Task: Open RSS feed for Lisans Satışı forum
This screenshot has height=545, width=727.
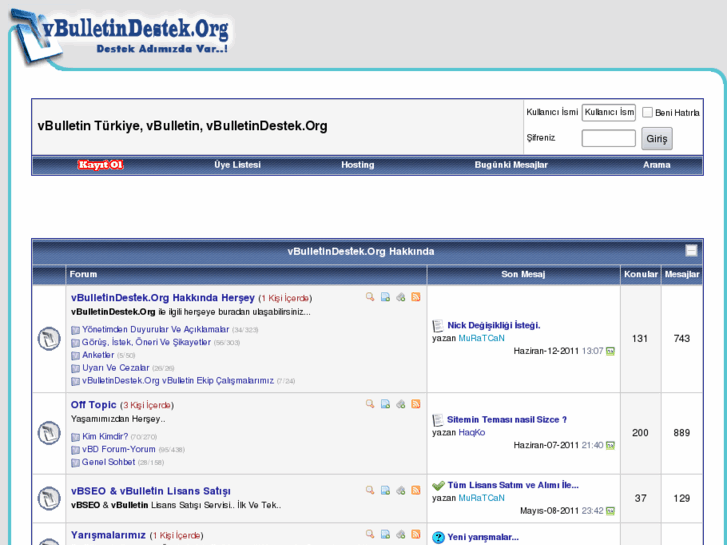Action: point(416,490)
